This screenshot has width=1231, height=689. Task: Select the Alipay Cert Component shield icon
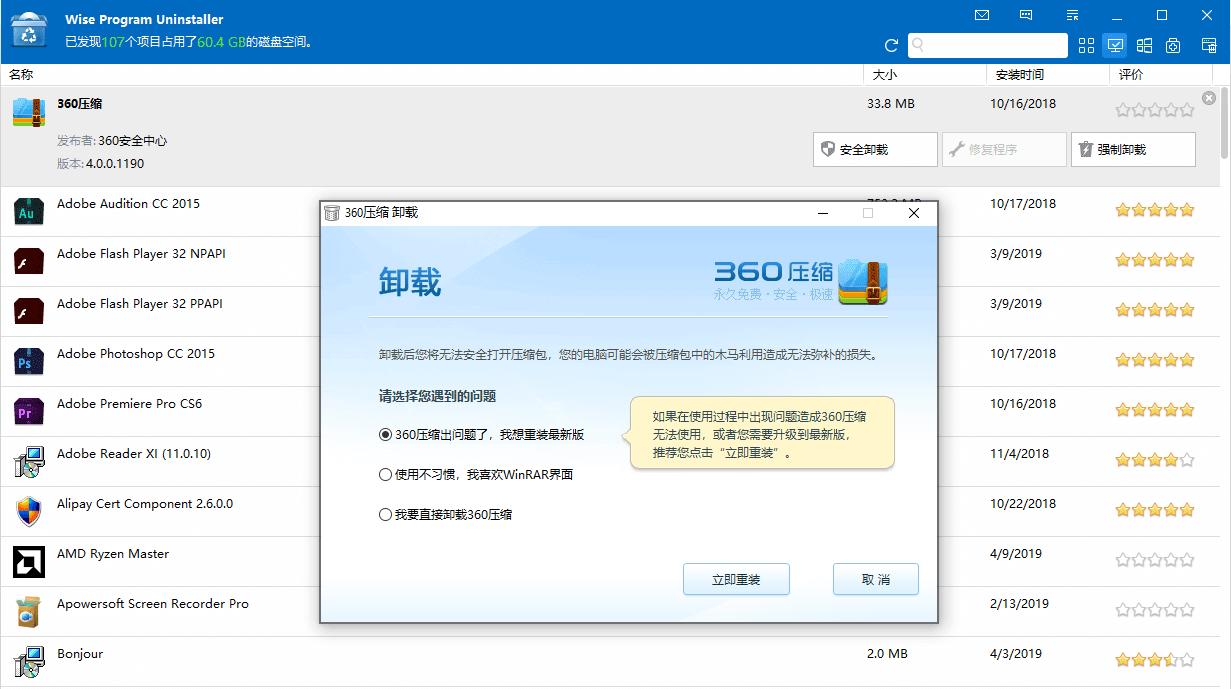pos(29,512)
